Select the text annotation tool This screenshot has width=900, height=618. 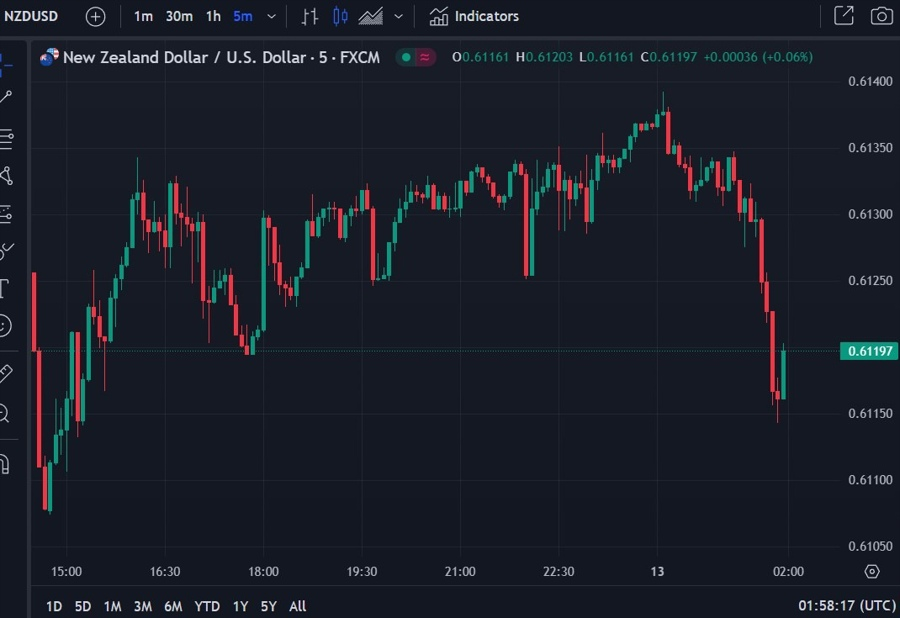coord(5,289)
